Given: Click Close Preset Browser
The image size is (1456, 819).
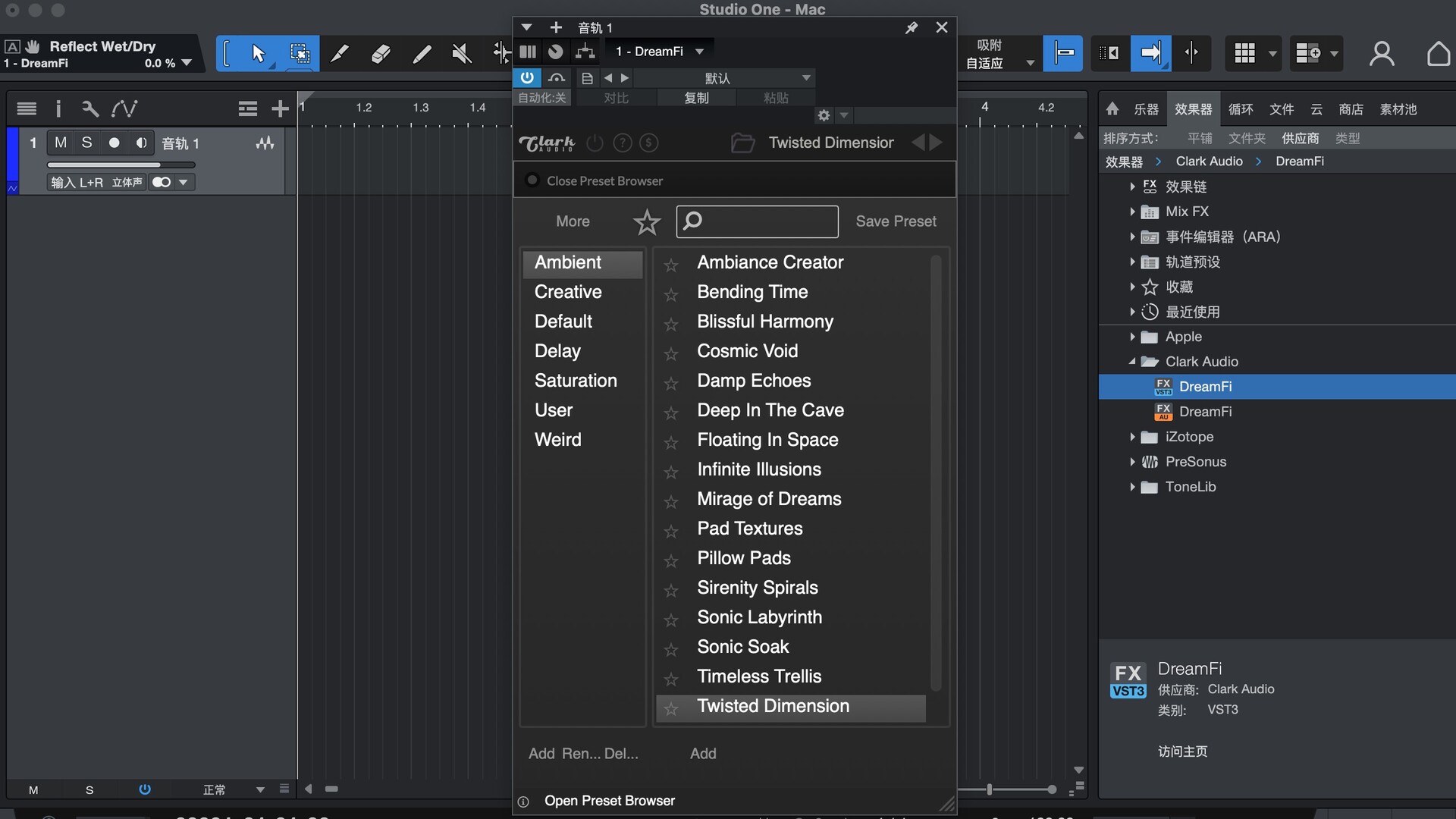Looking at the screenshot, I should coord(604,180).
